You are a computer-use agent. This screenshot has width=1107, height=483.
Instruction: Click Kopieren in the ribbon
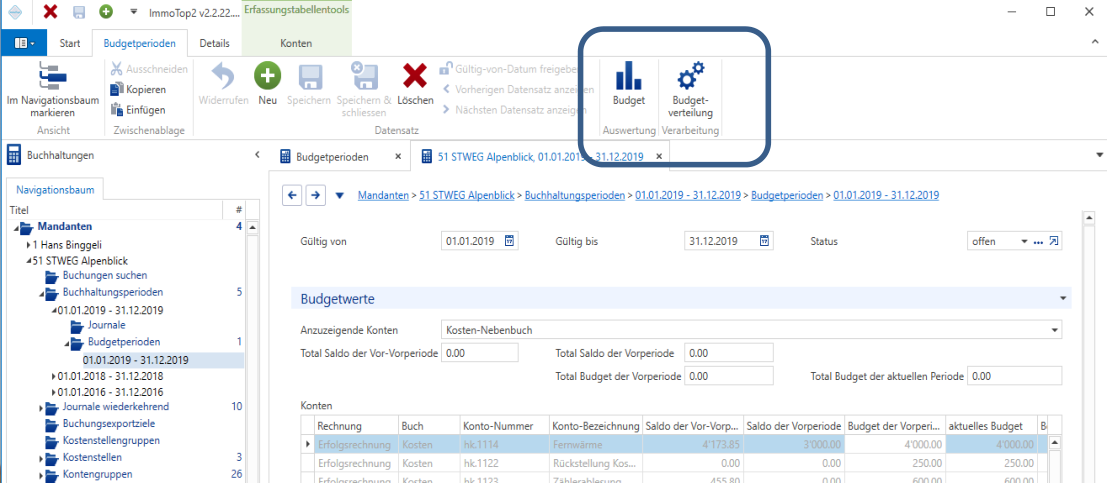click(x=138, y=90)
